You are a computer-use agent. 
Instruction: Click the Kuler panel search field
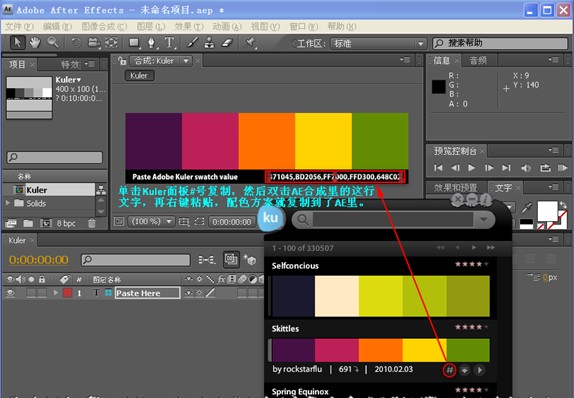[x=393, y=220]
